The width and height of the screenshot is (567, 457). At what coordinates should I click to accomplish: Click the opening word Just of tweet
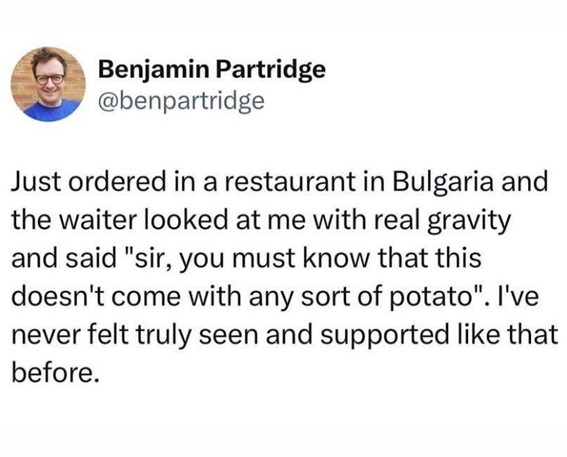[35, 181]
